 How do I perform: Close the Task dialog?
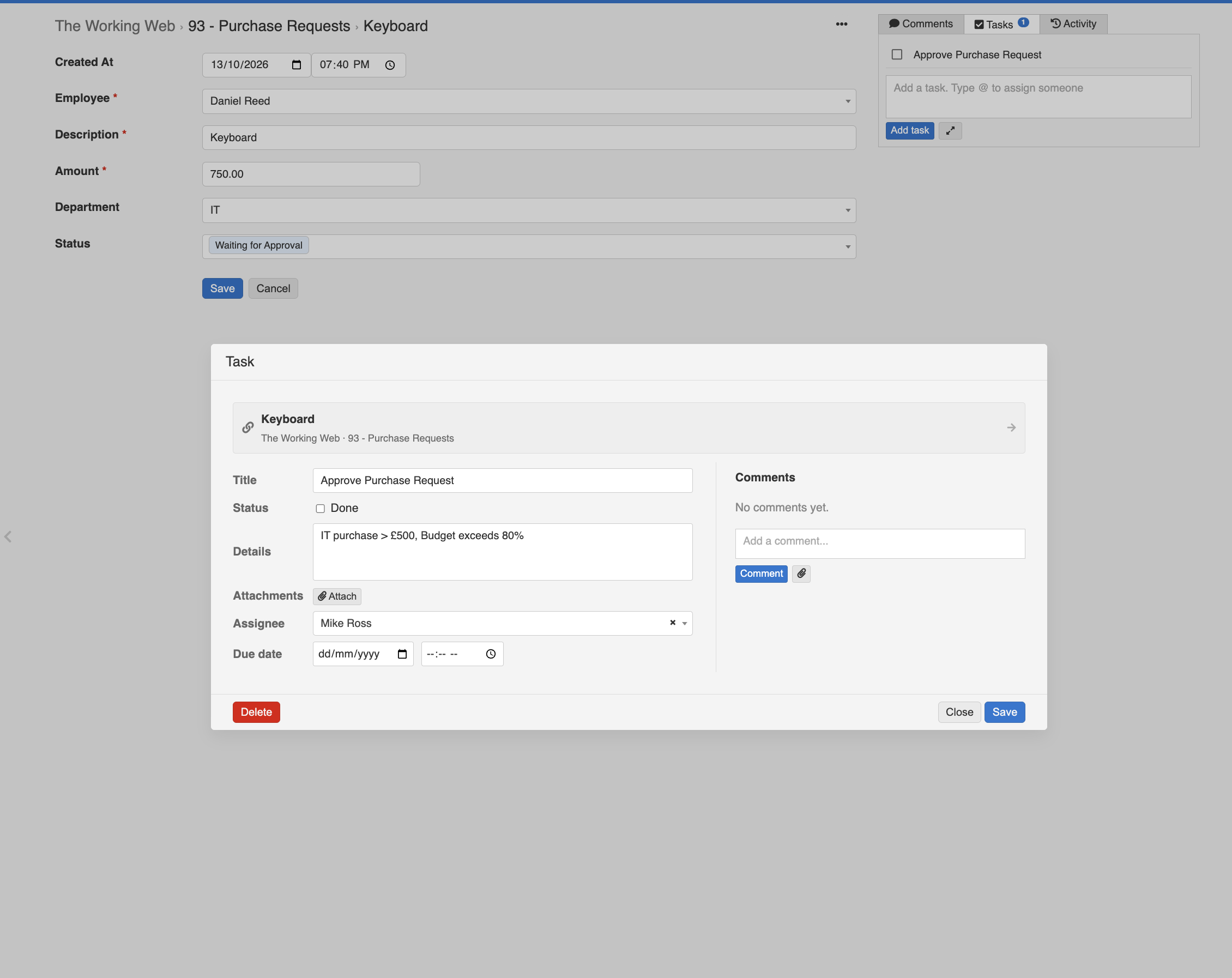click(x=959, y=711)
